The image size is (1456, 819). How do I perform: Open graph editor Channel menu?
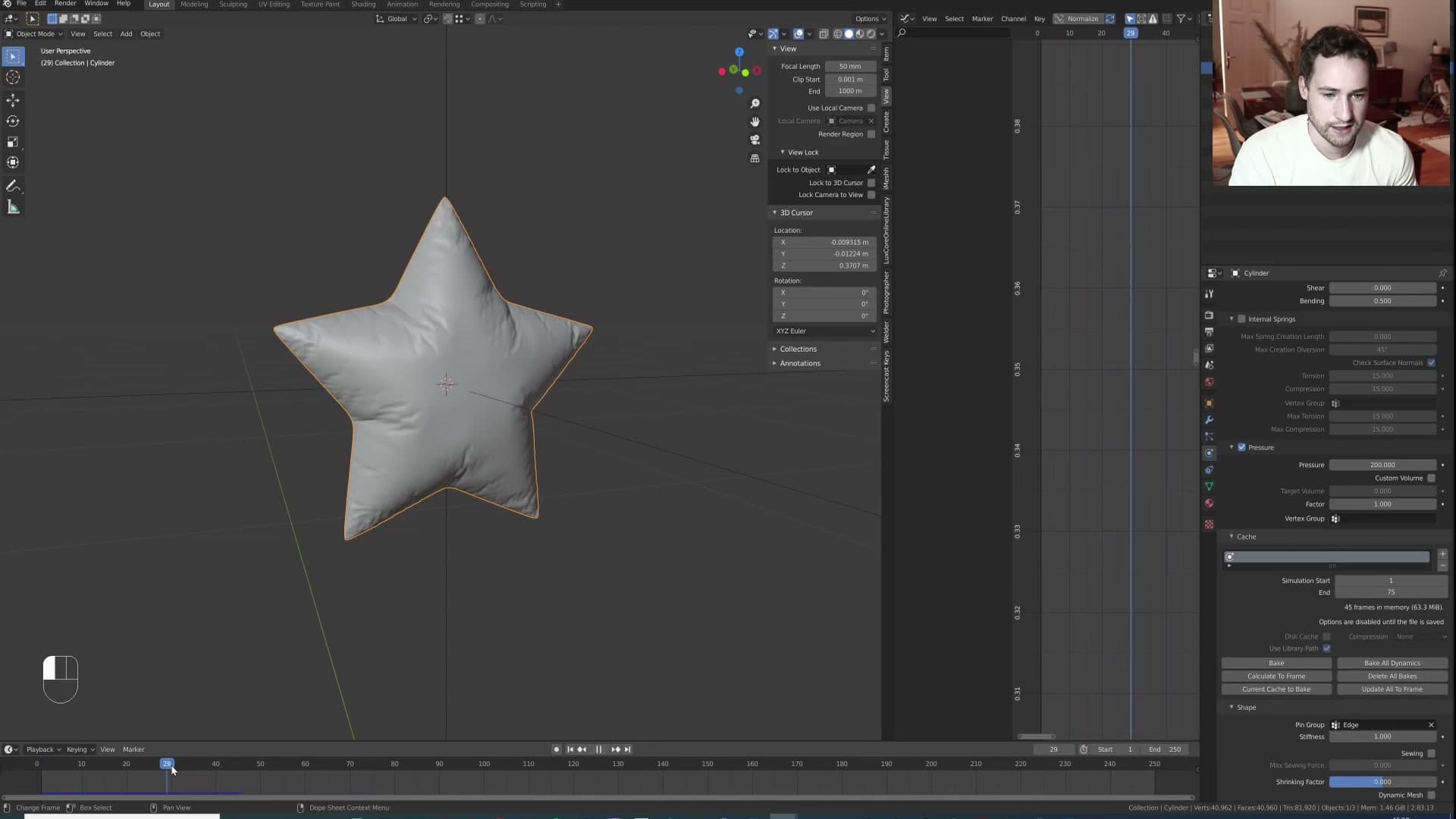[x=1013, y=19]
